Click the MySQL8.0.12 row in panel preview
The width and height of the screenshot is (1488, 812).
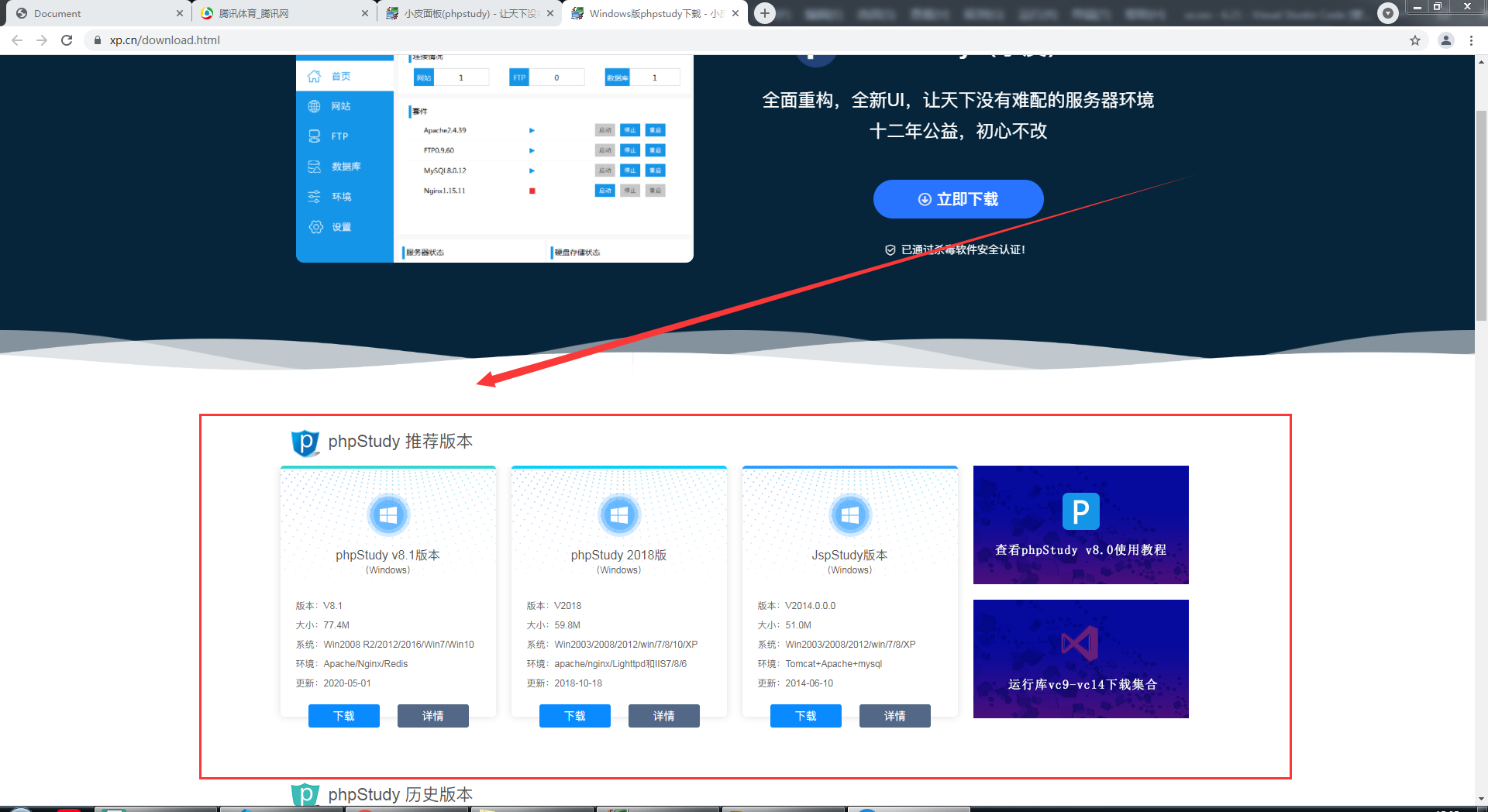pos(544,170)
